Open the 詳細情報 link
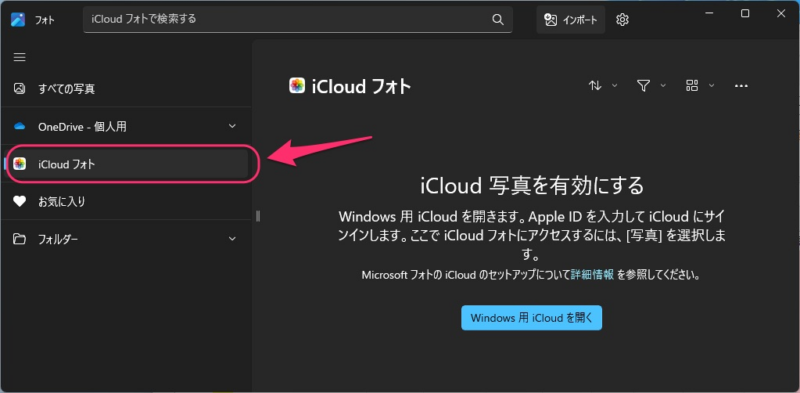The width and height of the screenshot is (800, 393). [592, 275]
